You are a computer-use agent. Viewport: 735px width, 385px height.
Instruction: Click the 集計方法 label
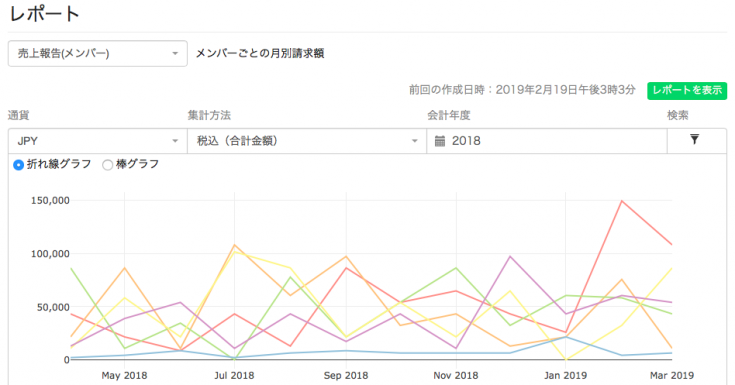210,115
